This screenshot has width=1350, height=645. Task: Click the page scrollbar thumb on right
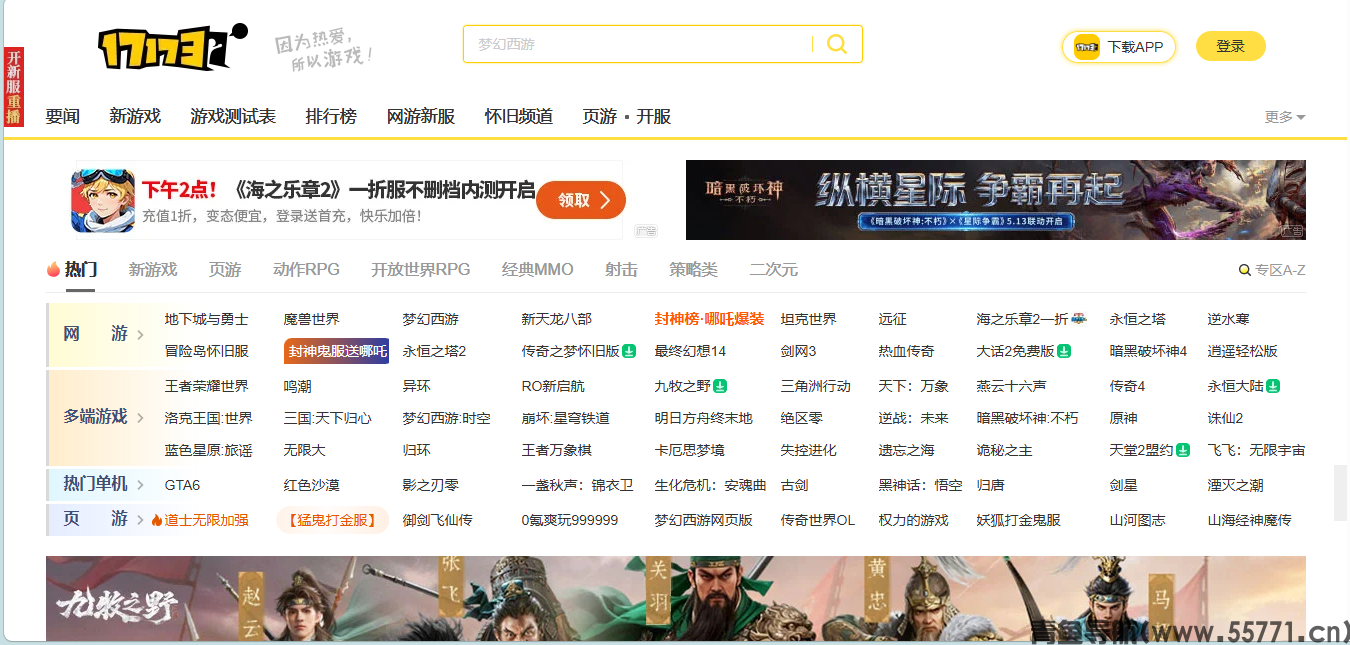[1341, 493]
